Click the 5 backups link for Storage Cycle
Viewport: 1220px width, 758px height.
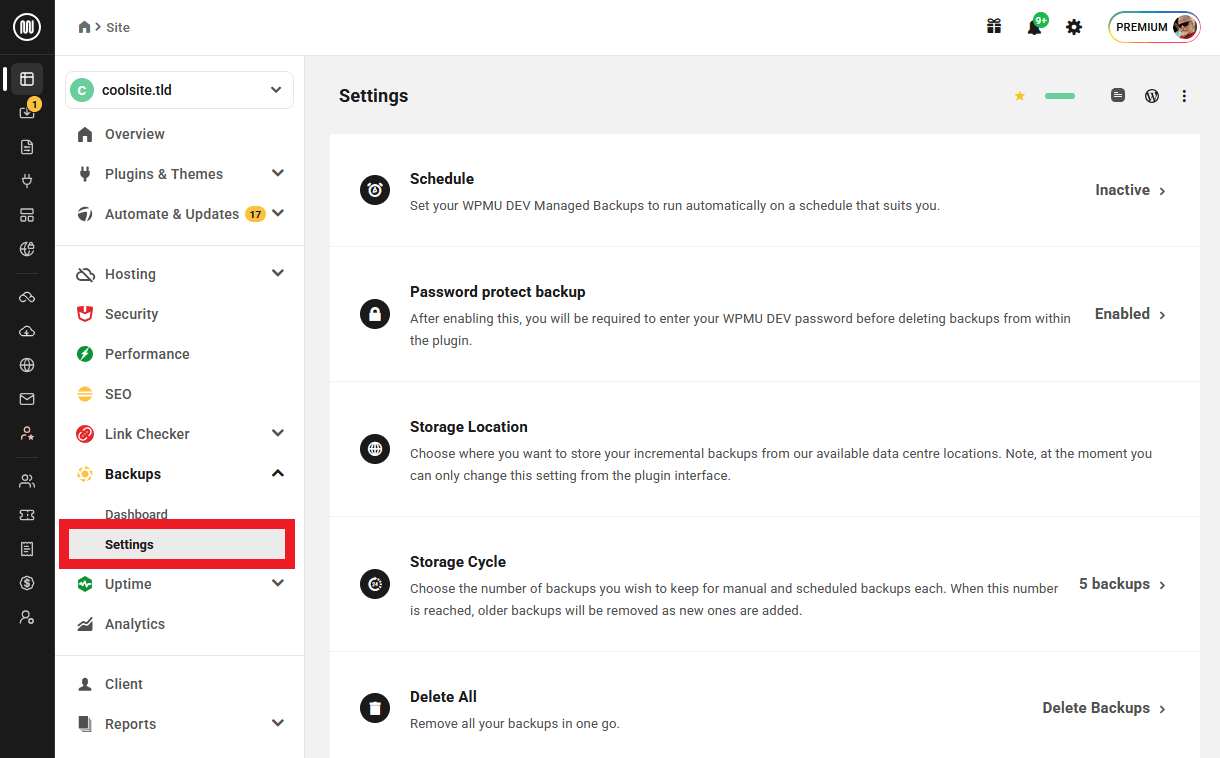click(1123, 584)
